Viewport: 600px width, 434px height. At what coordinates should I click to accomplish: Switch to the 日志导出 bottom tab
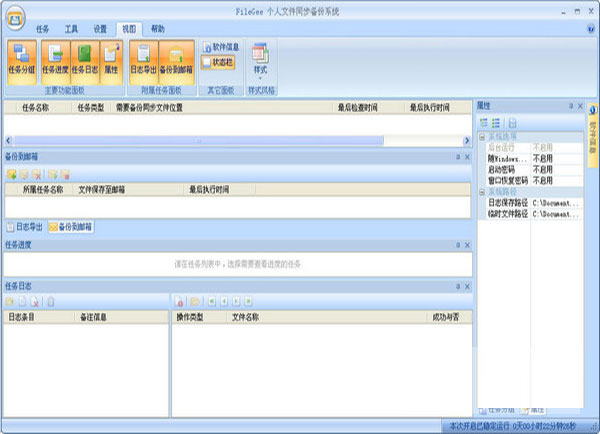25,227
